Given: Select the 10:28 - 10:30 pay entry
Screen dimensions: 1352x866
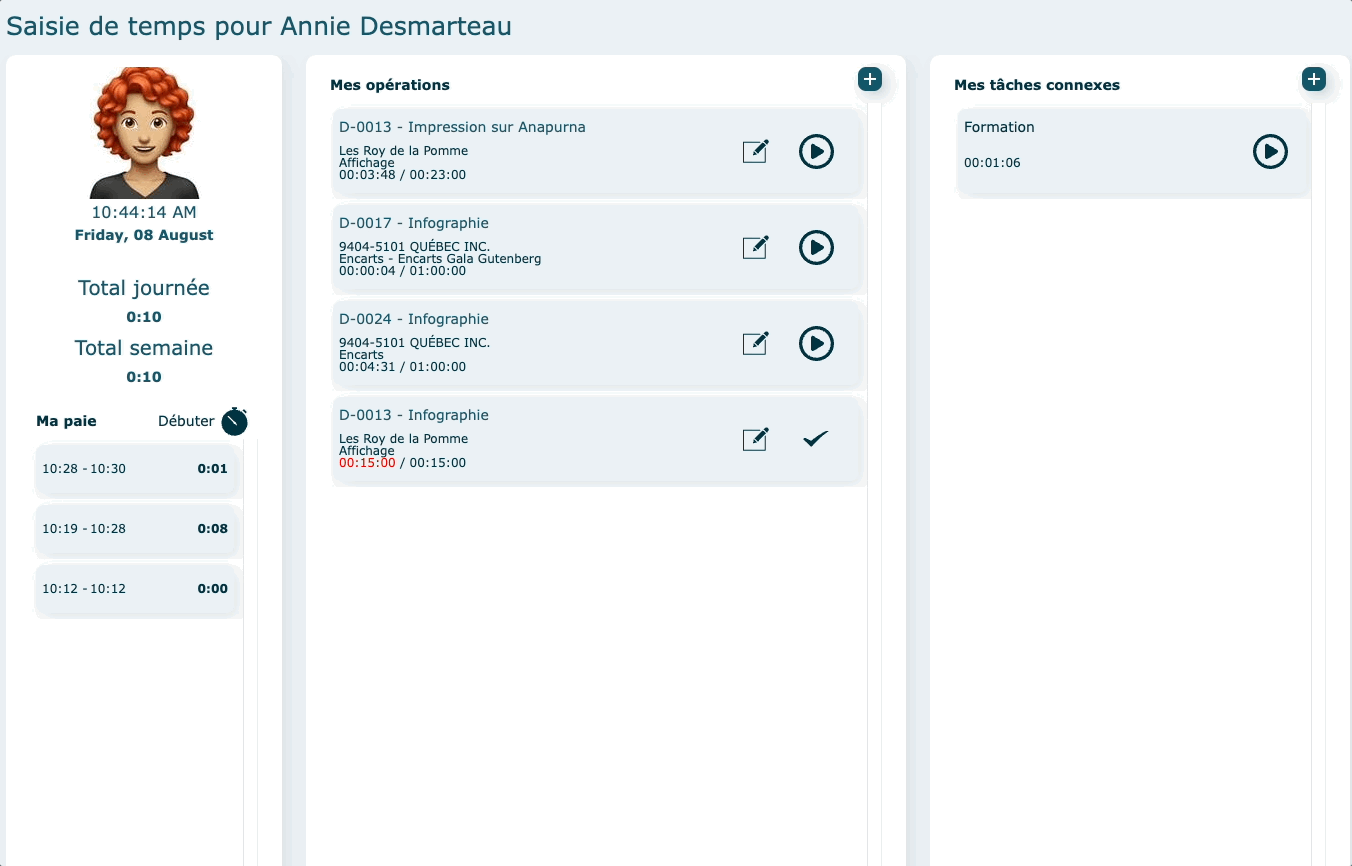Looking at the screenshot, I should (x=136, y=469).
